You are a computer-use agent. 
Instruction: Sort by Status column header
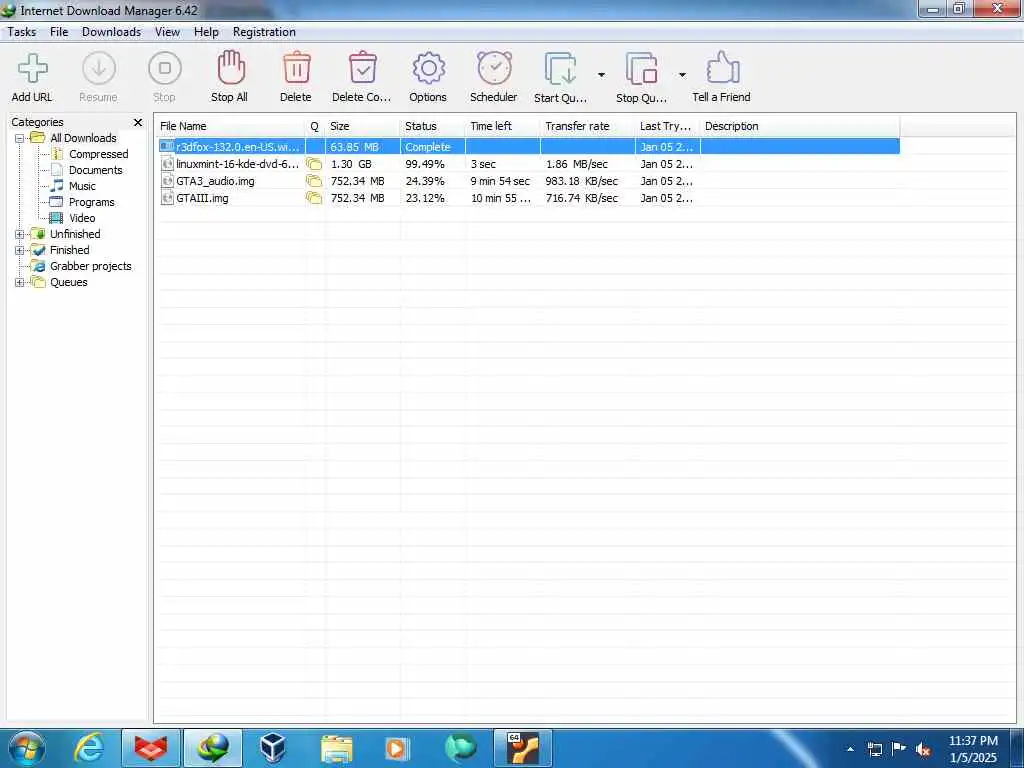[x=433, y=126]
